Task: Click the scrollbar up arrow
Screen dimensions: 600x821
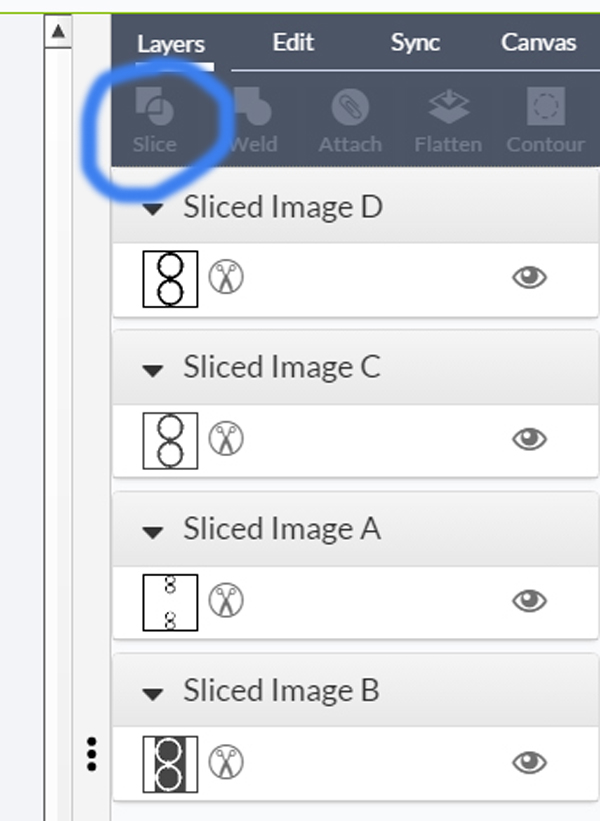Action: point(58,31)
